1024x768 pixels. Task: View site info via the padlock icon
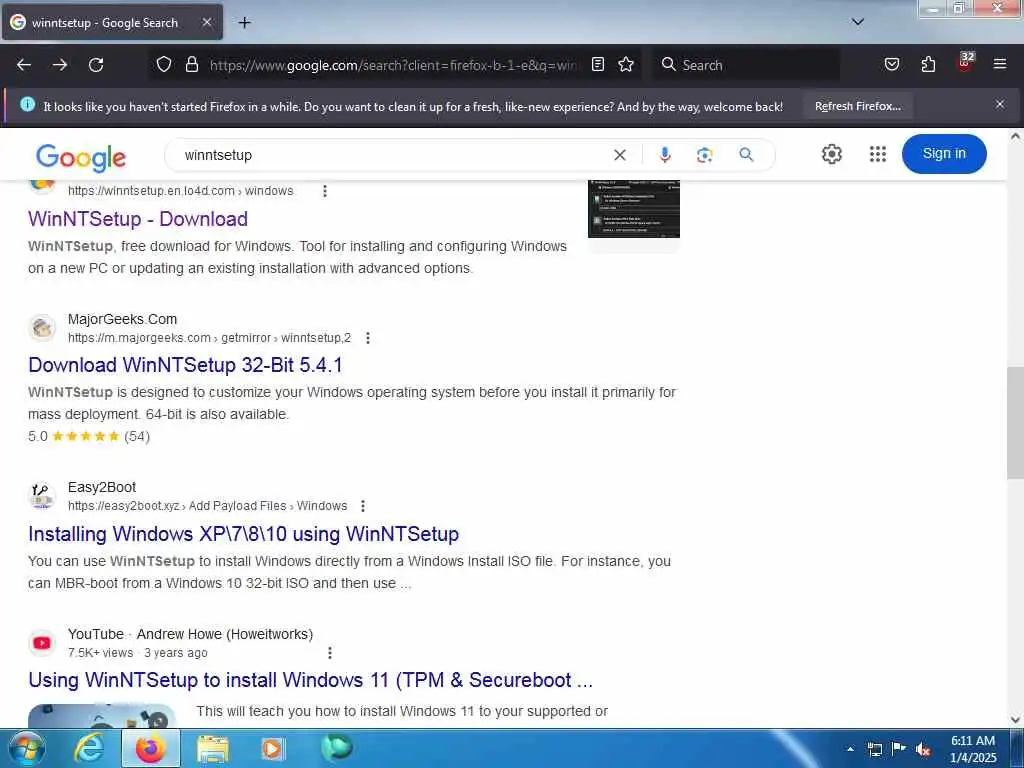[191, 64]
